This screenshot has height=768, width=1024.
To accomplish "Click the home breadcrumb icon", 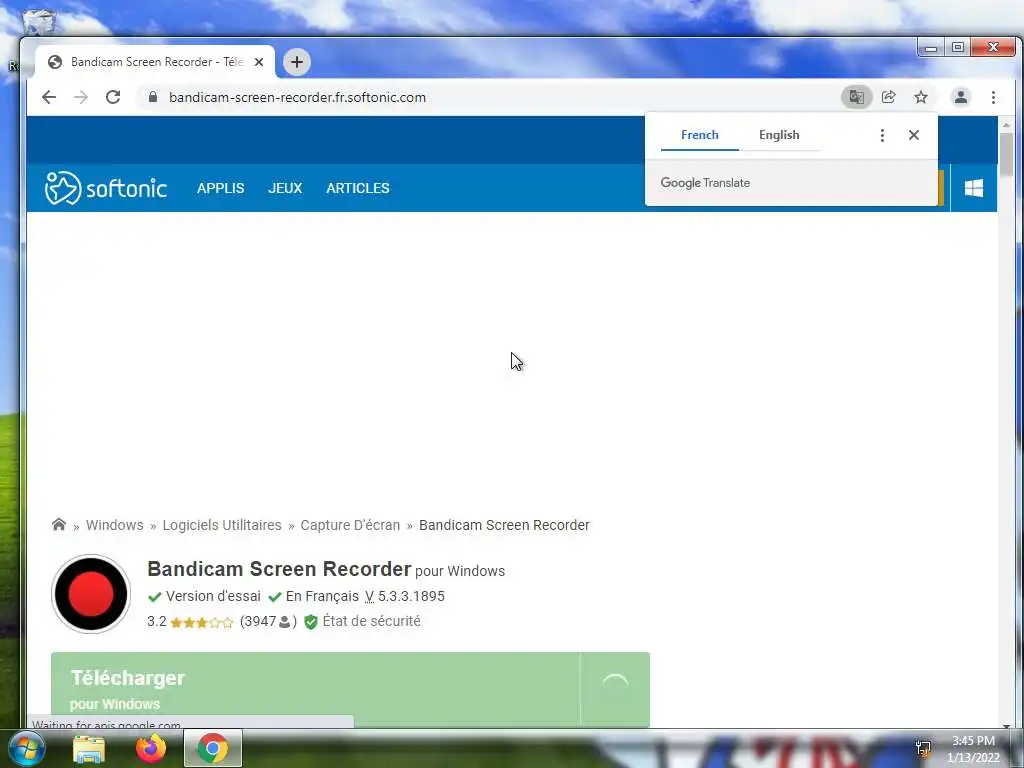I will pyautogui.click(x=59, y=524).
